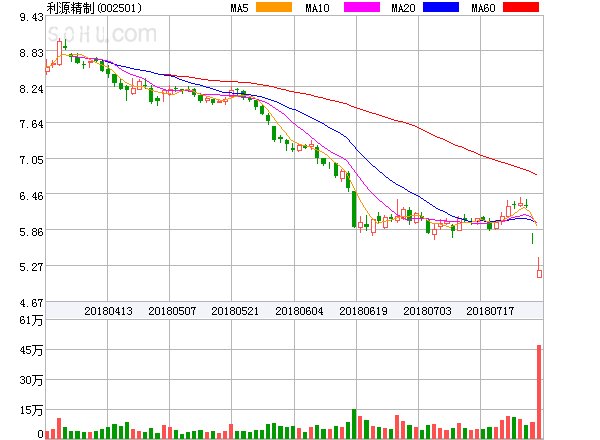600x440 pixels.
Task: Click the price axis label 8.24
Action: (x=31, y=89)
